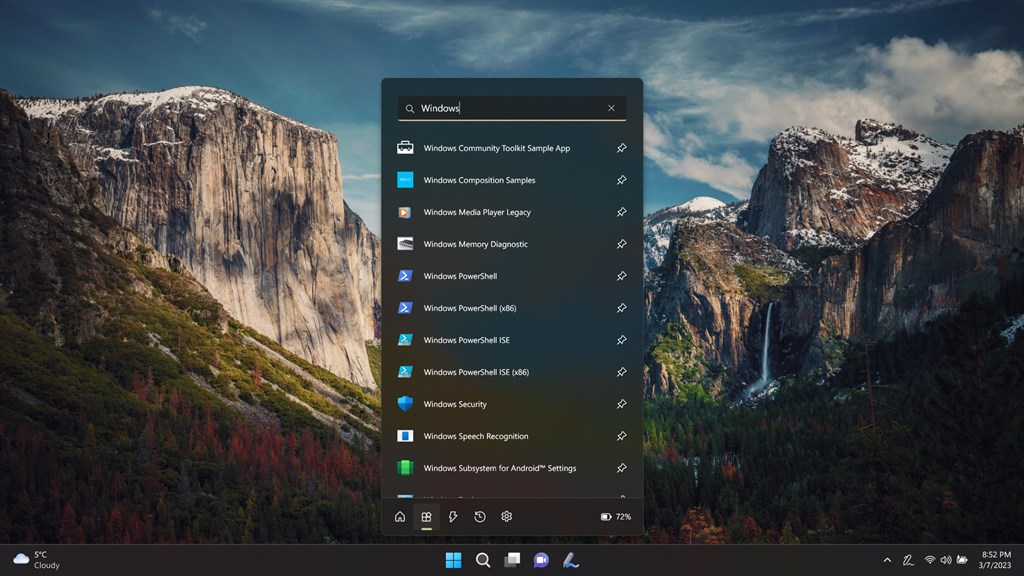This screenshot has height=576, width=1024.
Task: Open Task View on taskbar
Action: 512,560
